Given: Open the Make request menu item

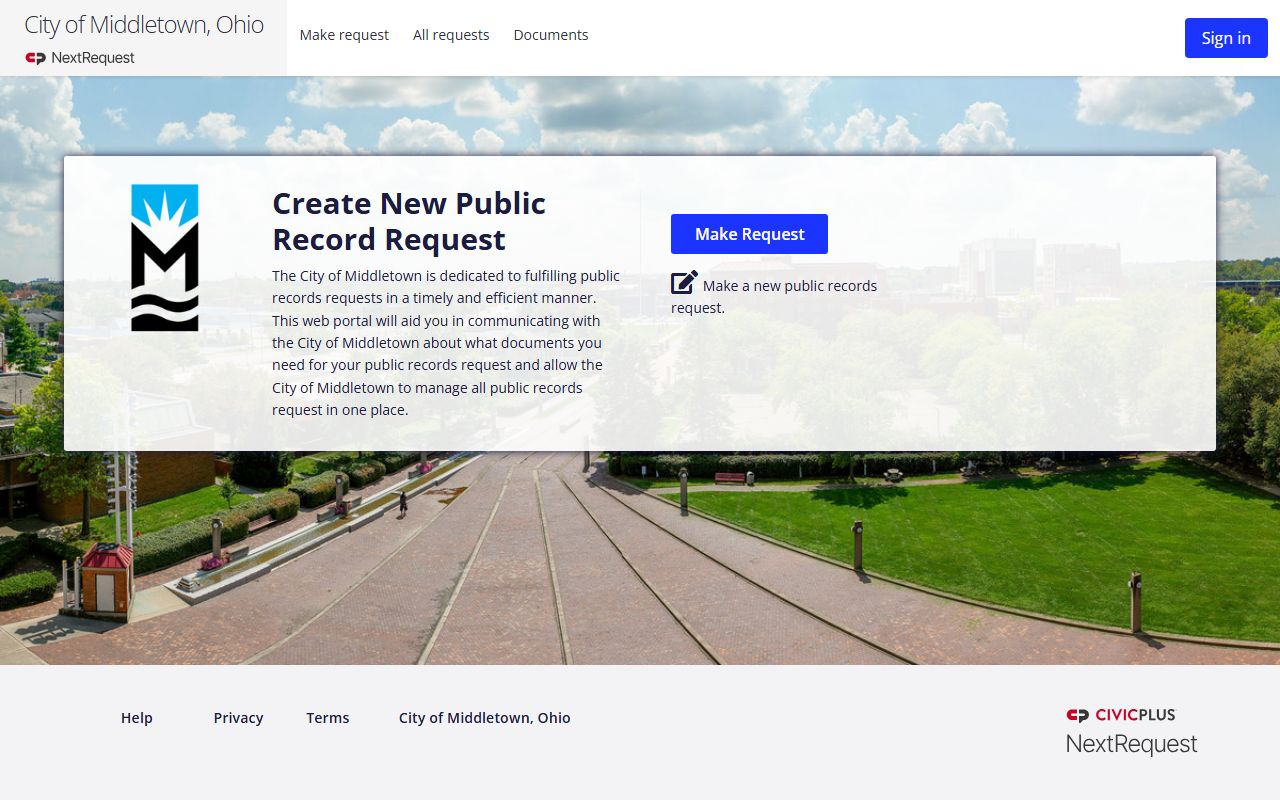Looking at the screenshot, I should [x=344, y=35].
